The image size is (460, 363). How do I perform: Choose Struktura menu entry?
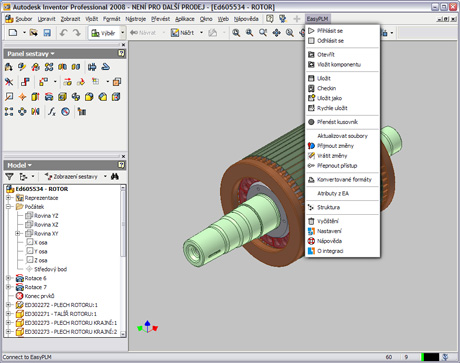click(x=342, y=207)
